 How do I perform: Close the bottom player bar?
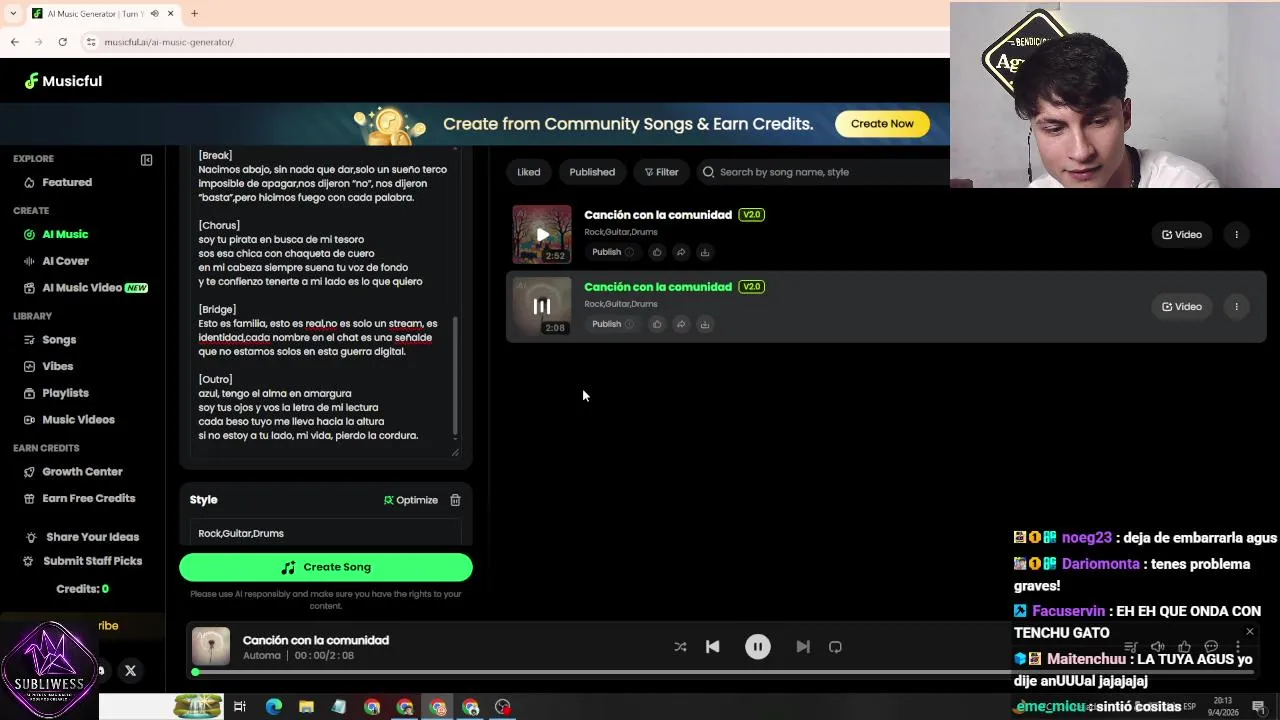click(1249, 632)
